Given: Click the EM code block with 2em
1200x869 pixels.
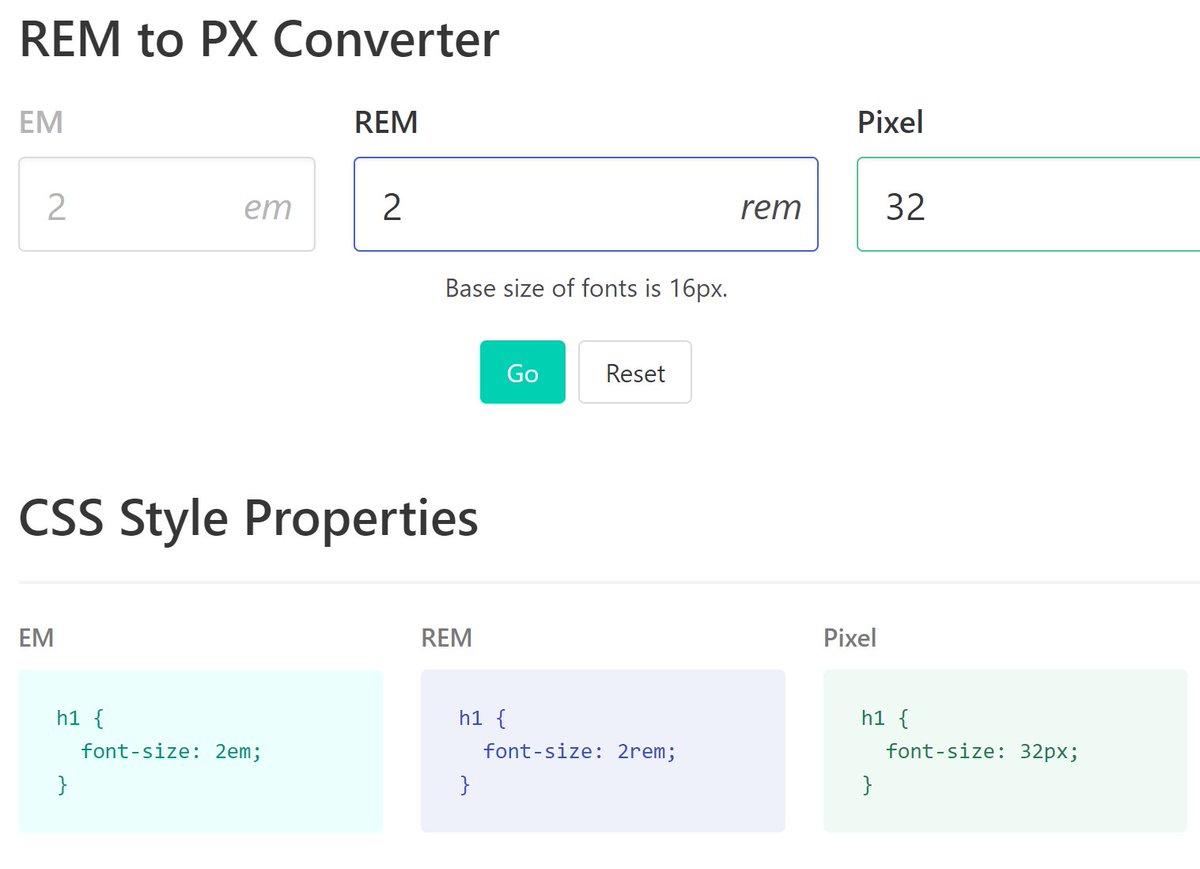Looking at the screenshot, I should [200, 751].
